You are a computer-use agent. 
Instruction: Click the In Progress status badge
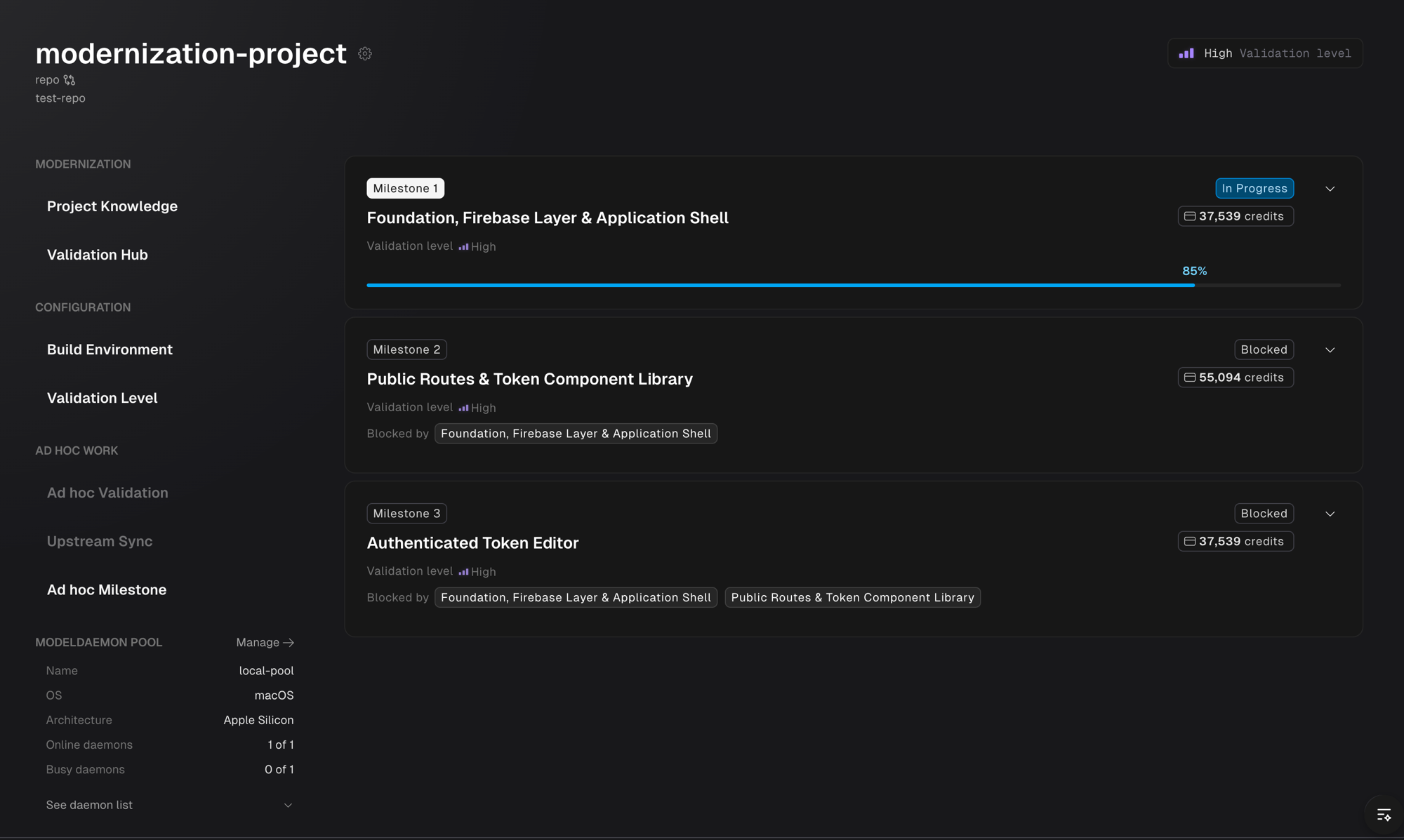click(x=1254, y=188)
